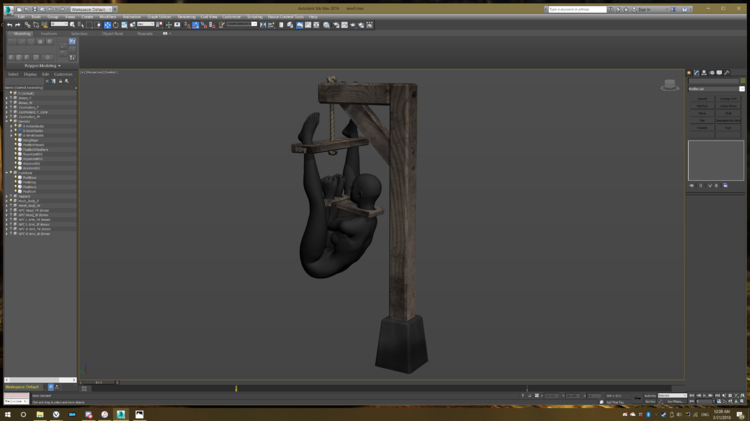Toggle visibility bulb of Furniture layer

11,173
